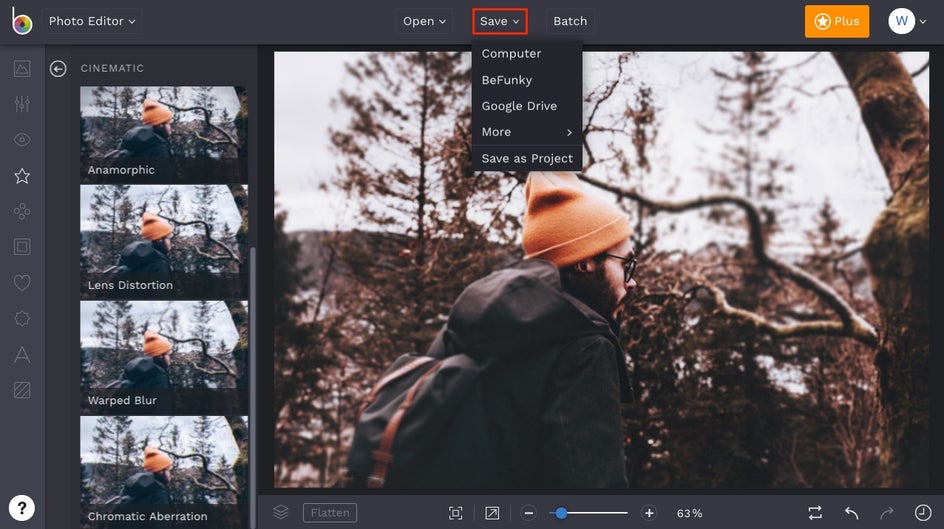Open the layers panel icon
The image size is (944, 529).
[281, 512]
